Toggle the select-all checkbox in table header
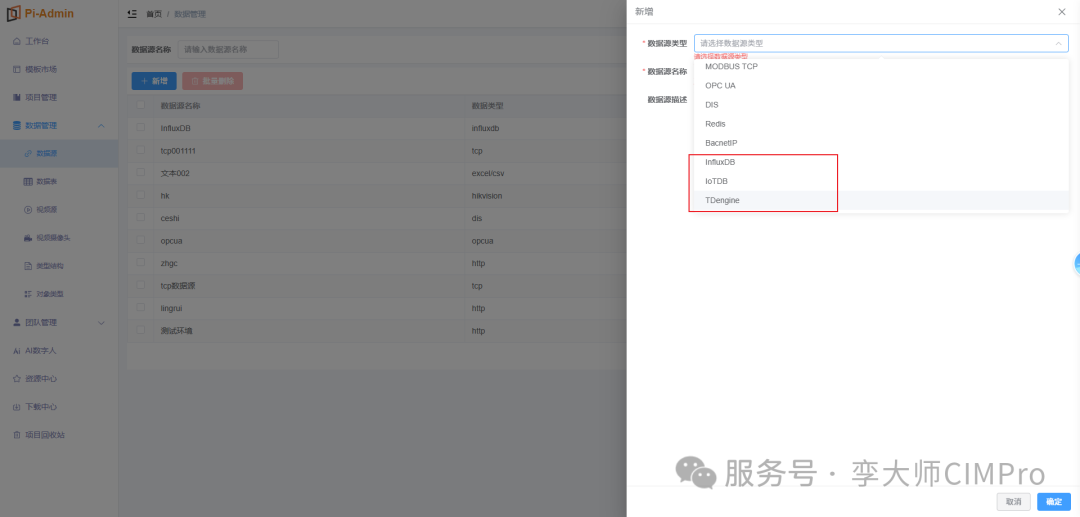The width and height of the screenshot is (1080, 517). coord(141,105)
